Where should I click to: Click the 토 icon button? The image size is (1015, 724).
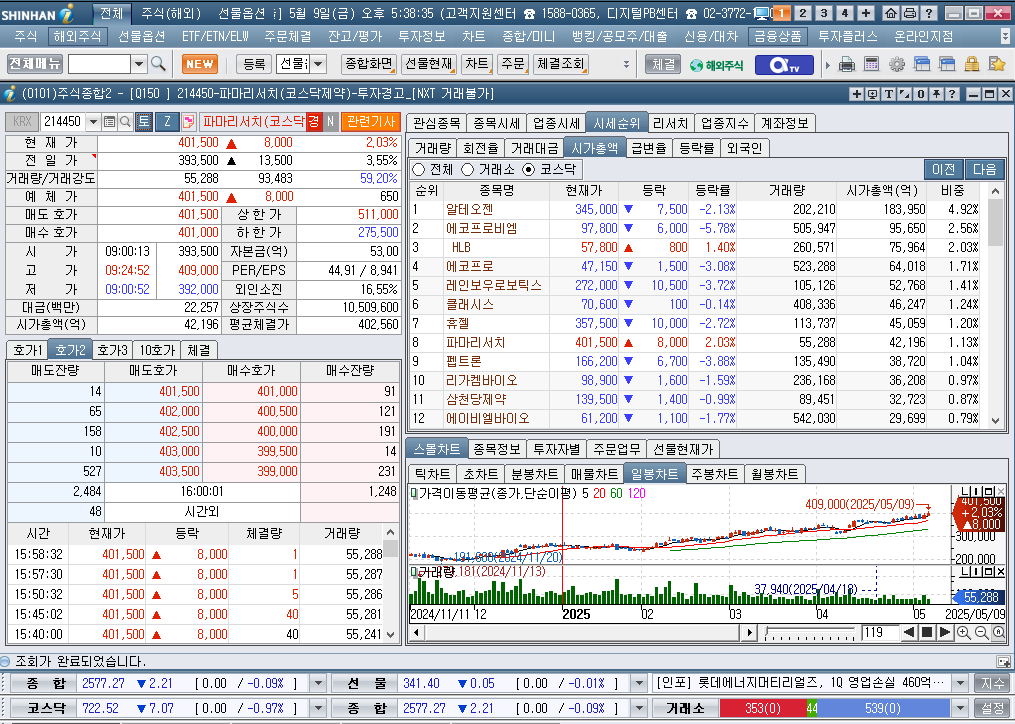(144, 121)
